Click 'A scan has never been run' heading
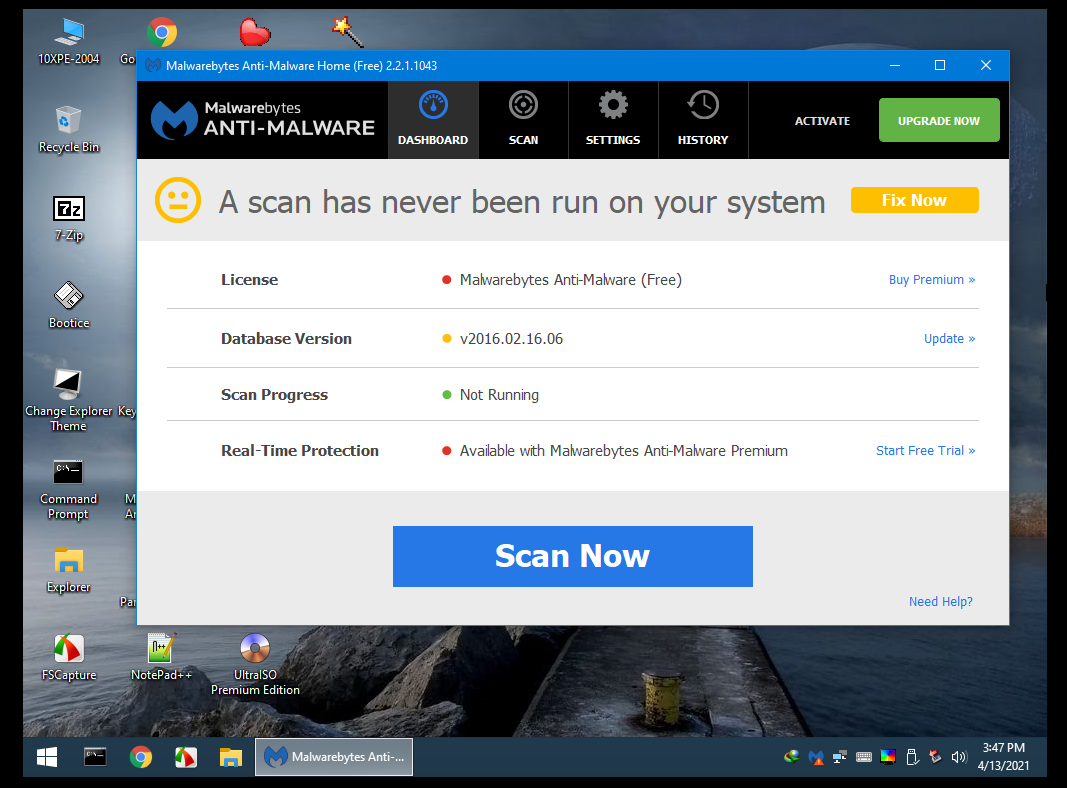 [522, 202]
